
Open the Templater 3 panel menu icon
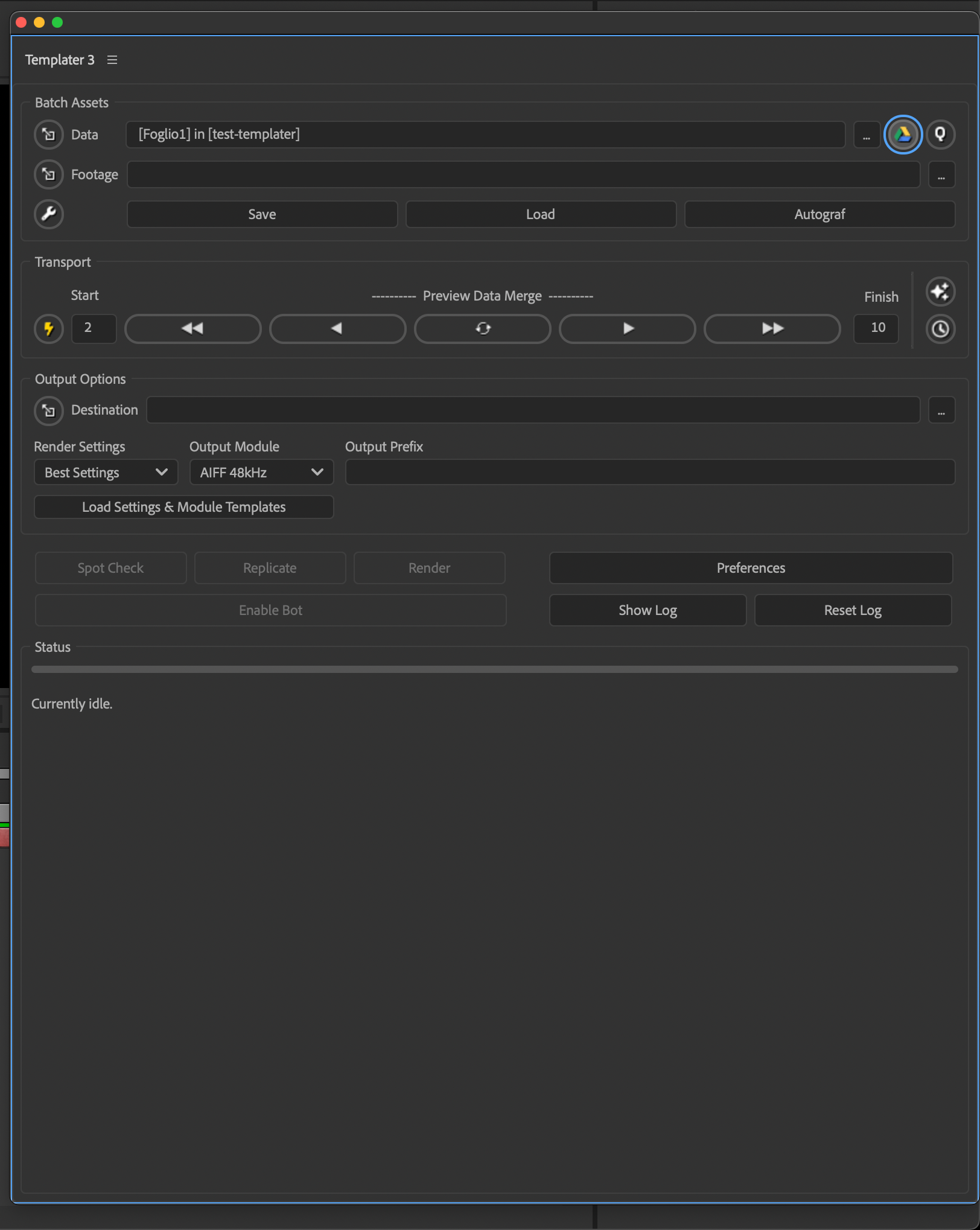112,60
